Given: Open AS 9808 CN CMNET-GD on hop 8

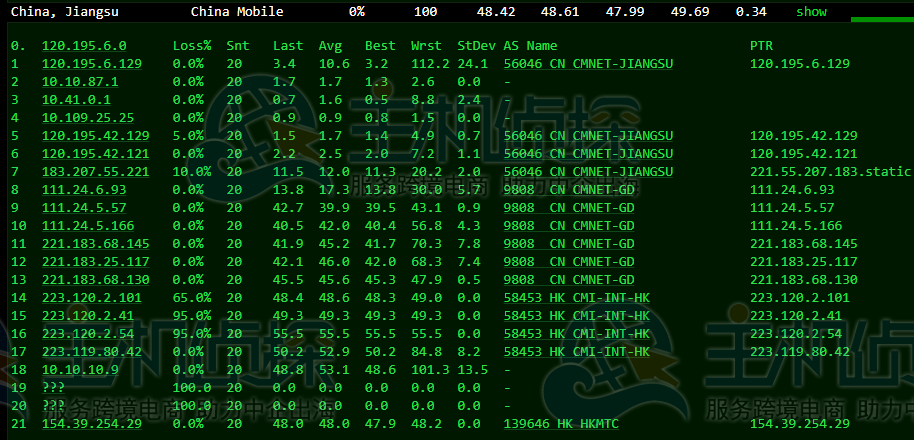Looking at the screenshot, I should coord(568,190).
